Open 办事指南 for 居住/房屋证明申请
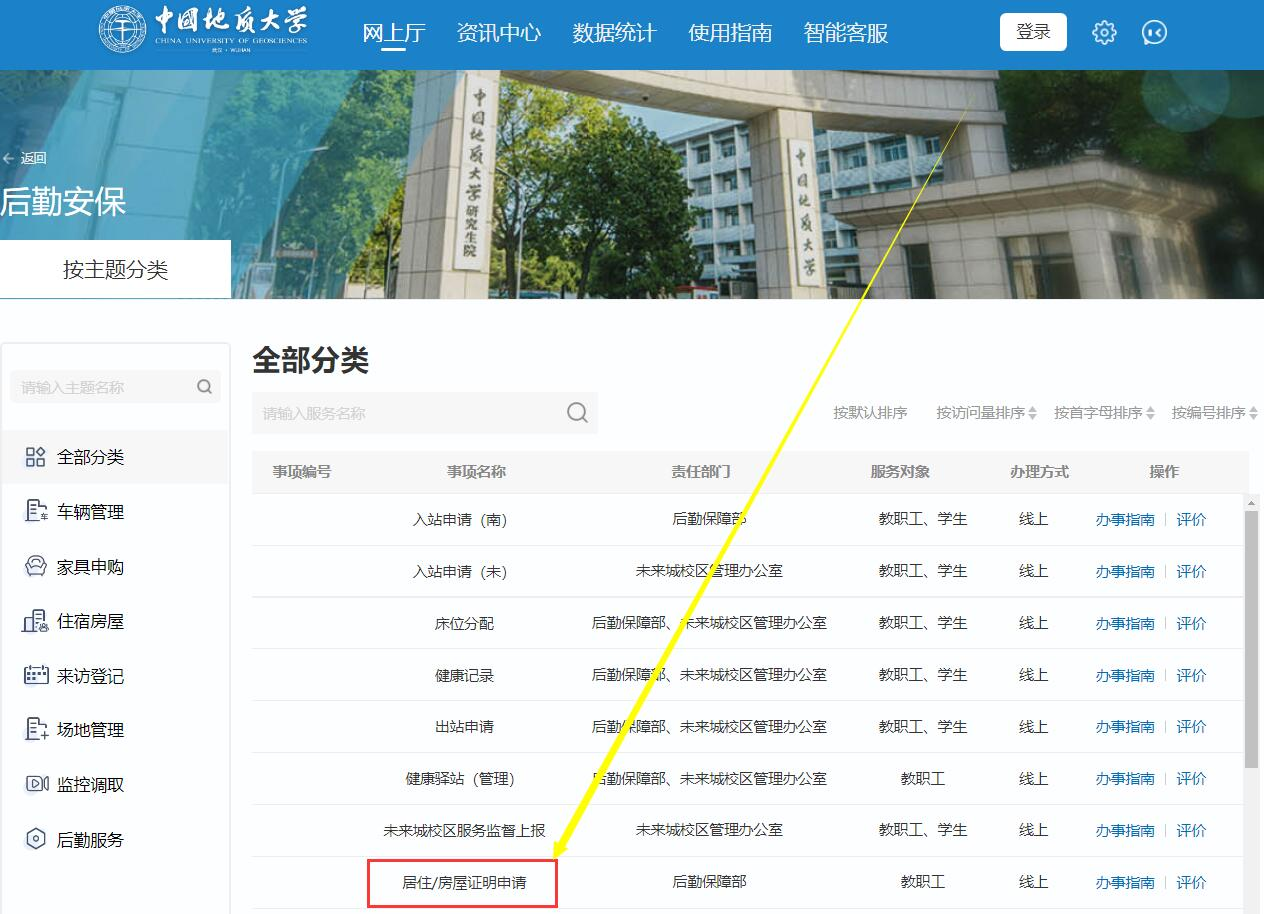1264x914 pixels. (1125, 883)
